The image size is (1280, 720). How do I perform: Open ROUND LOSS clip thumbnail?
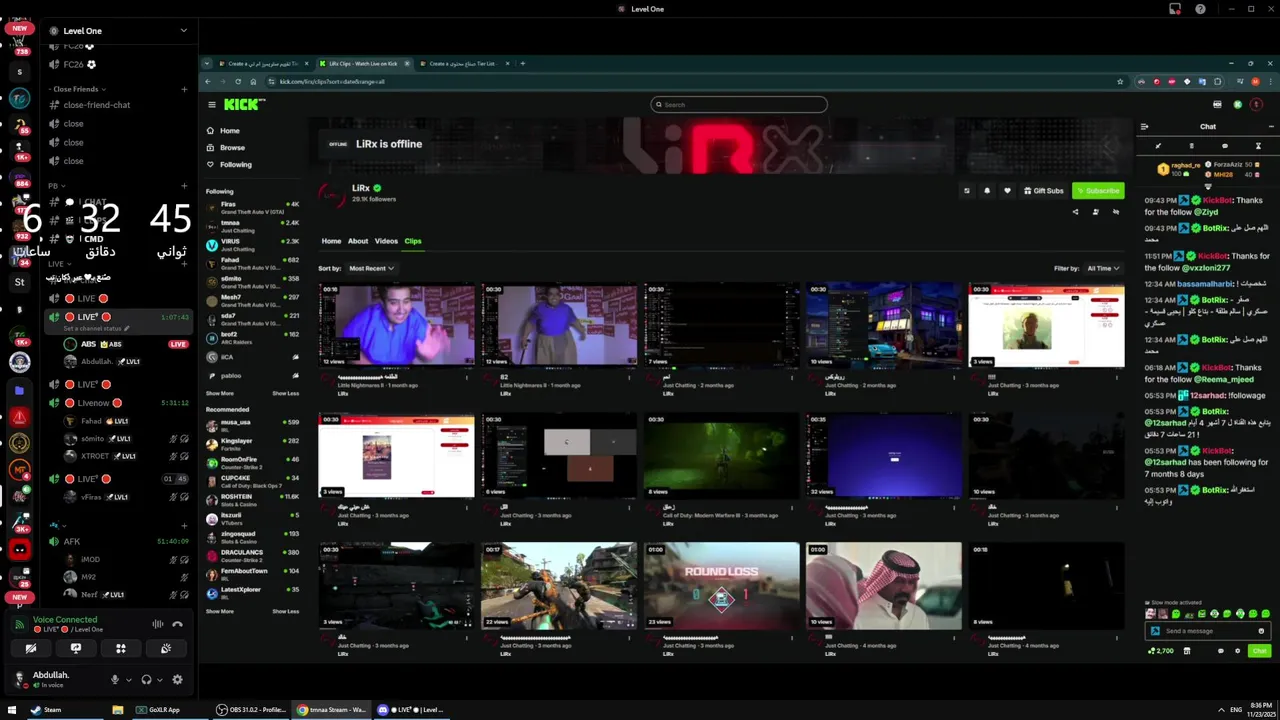[721, 585]
